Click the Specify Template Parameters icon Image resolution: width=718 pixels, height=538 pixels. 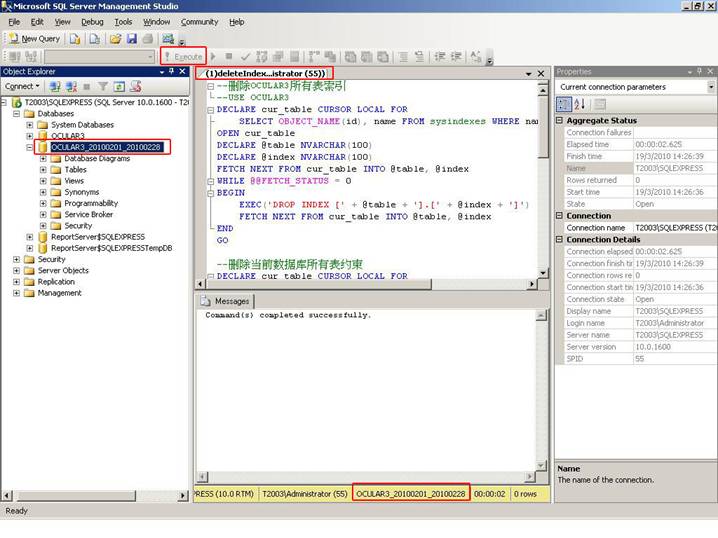pos(476,56)
